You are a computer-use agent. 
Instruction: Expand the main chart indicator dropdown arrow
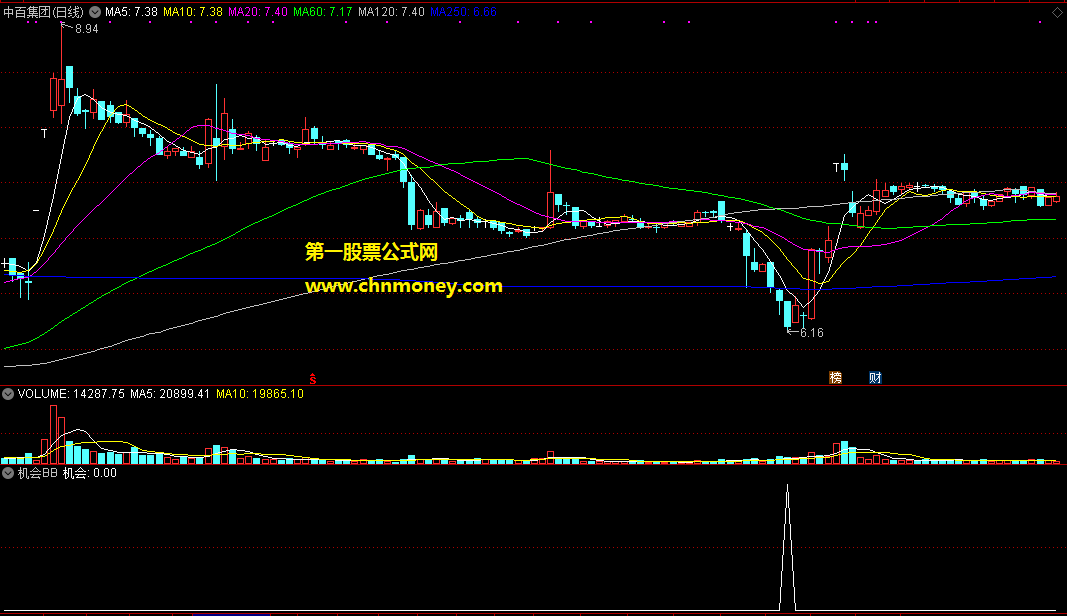point(95,12)
